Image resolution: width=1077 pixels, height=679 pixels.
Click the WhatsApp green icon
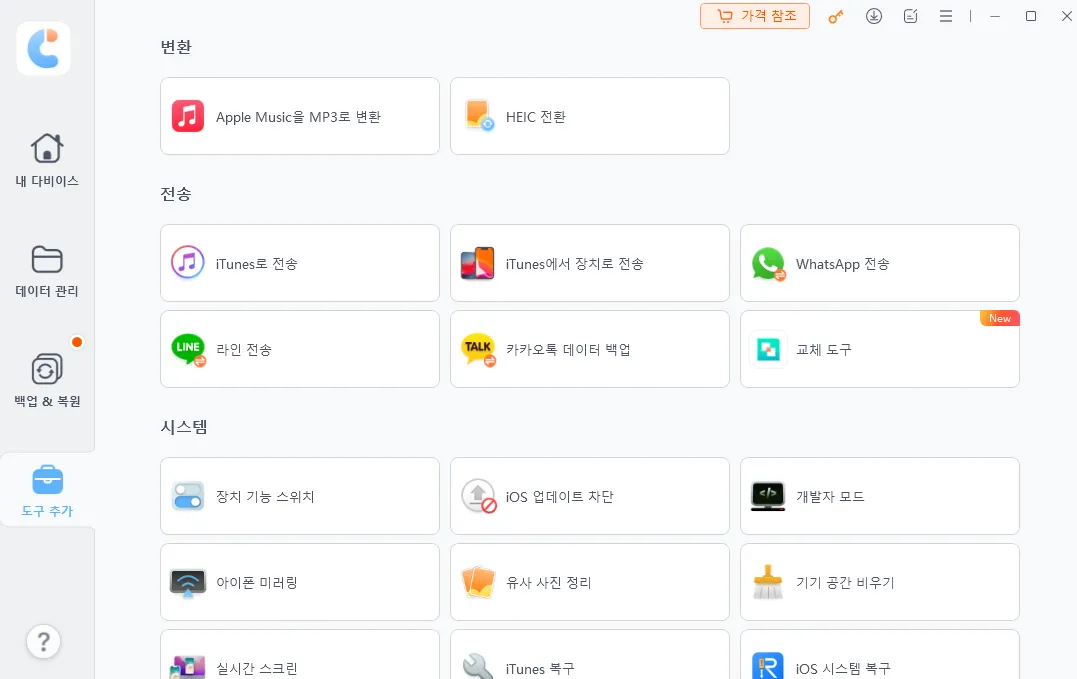coord(768,264)
